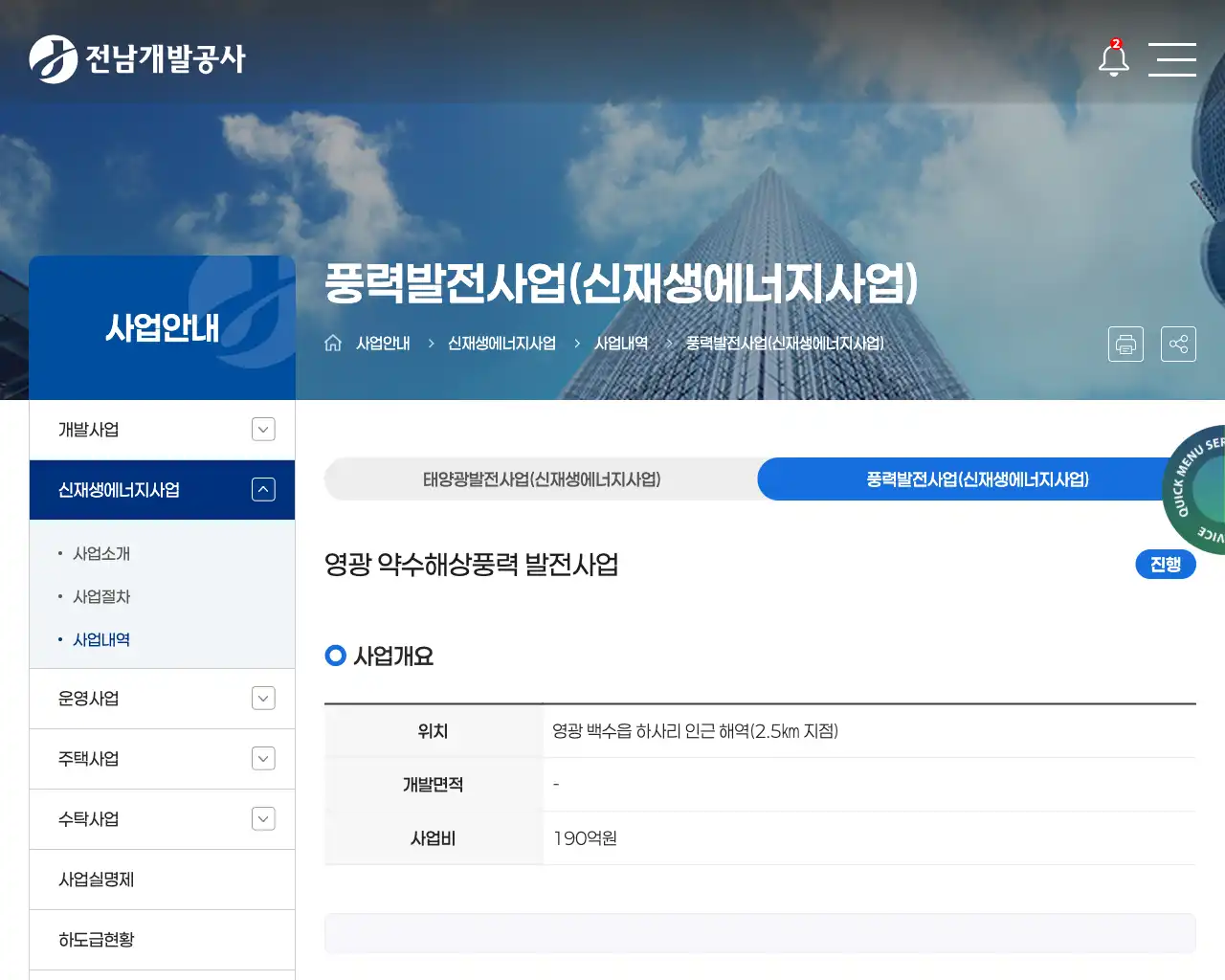The width and height of the screenshot is (1225, 980).
Task: Switch to 태양광발전사업 tab
Action: tap(542, 479)
